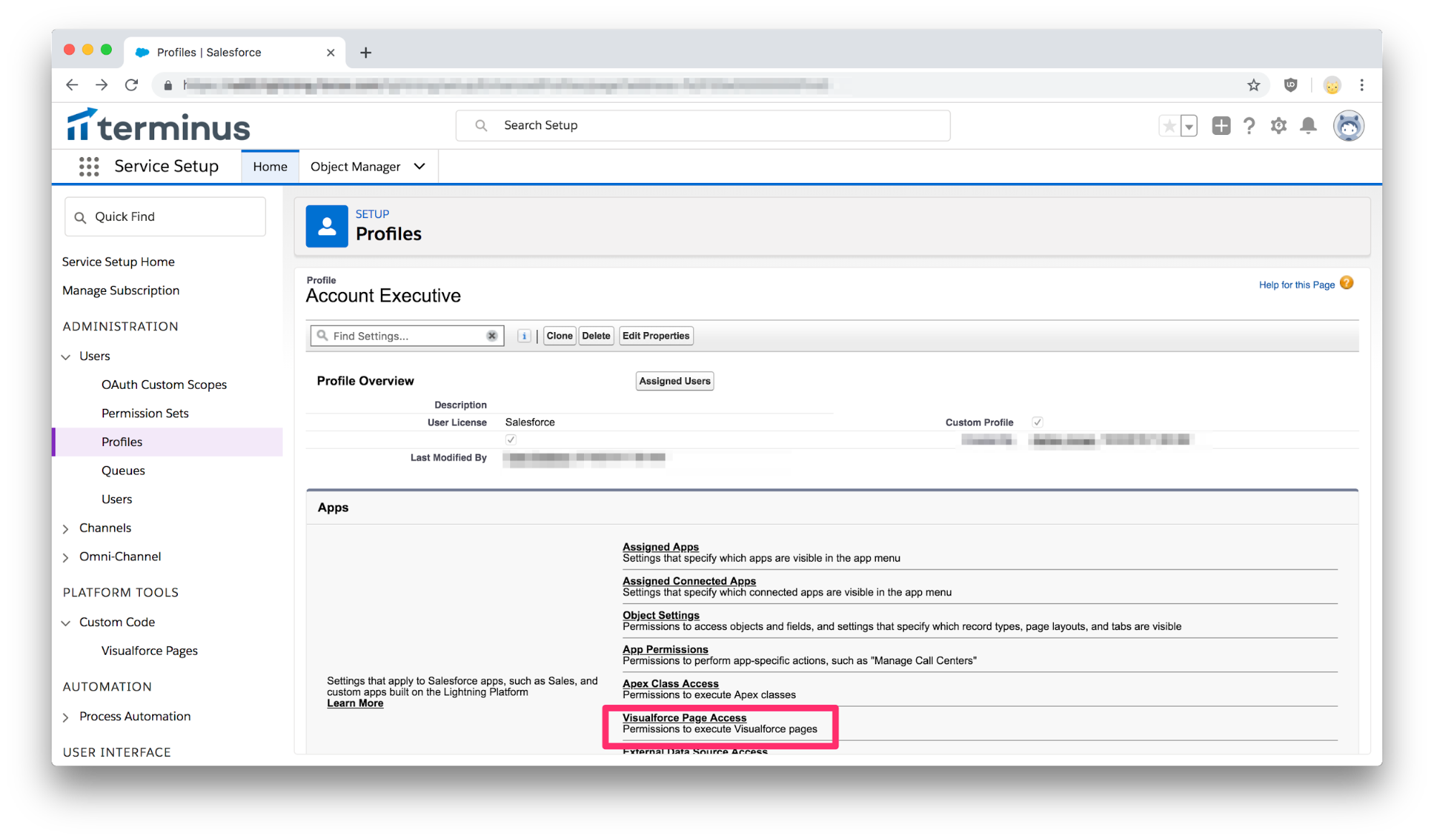Open the Users child item under Users
Screen dimensions: 1434x840
pos(117,499)
